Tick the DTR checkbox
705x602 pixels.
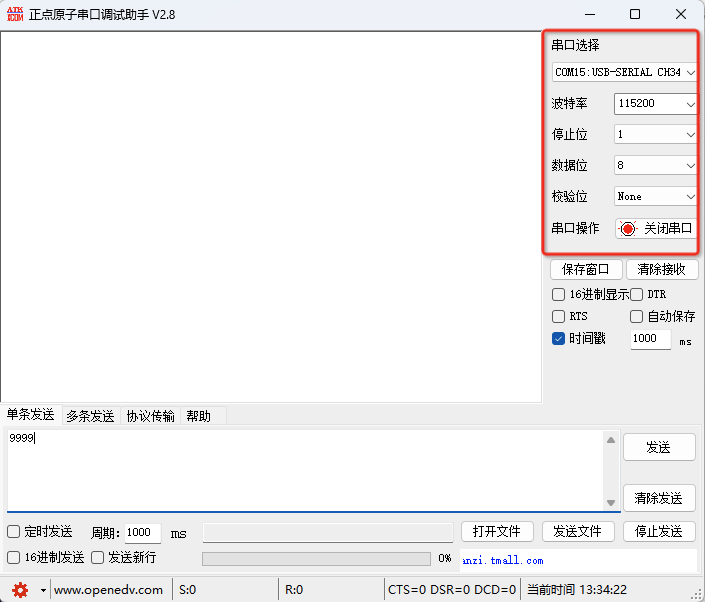636,295
